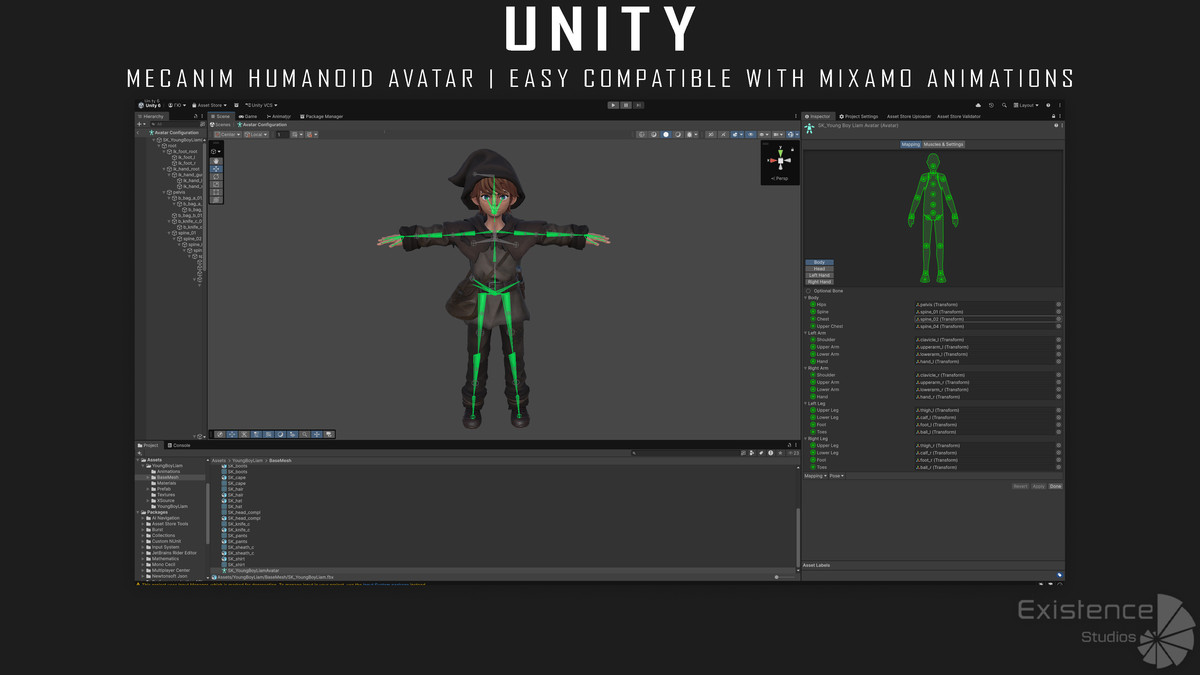
Task: Pause the game with the Pause button
Action: [x=626, y=105]
